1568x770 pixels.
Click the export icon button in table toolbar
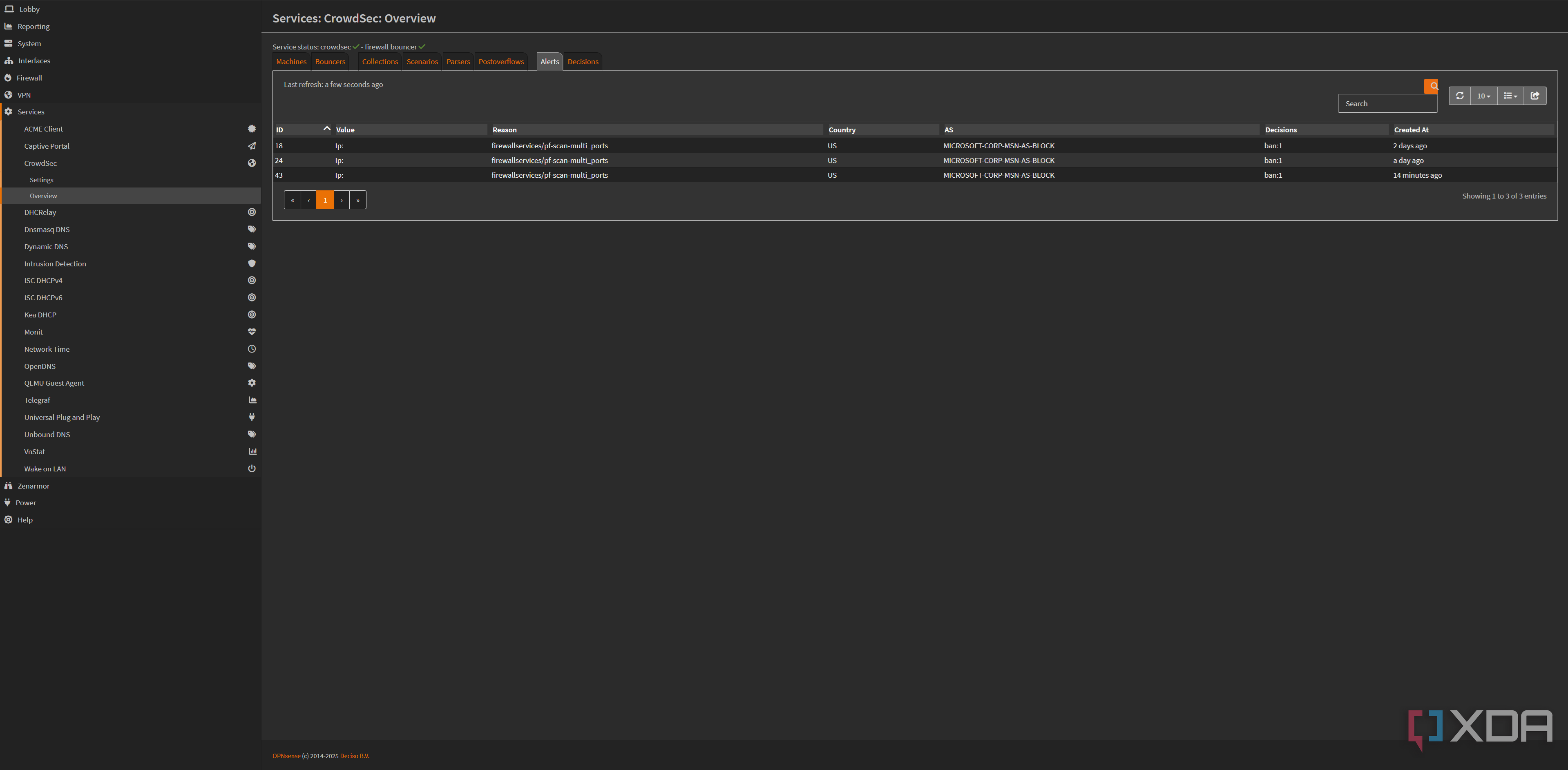(1534, 96)
